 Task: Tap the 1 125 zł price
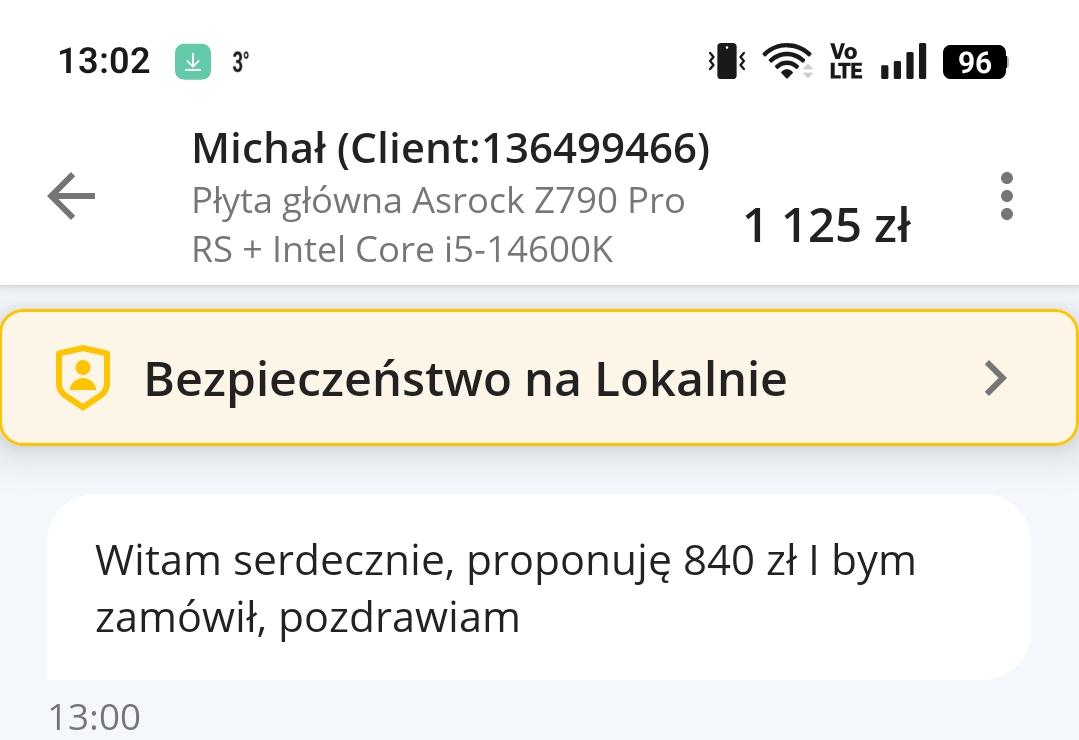tap(826, 226)
